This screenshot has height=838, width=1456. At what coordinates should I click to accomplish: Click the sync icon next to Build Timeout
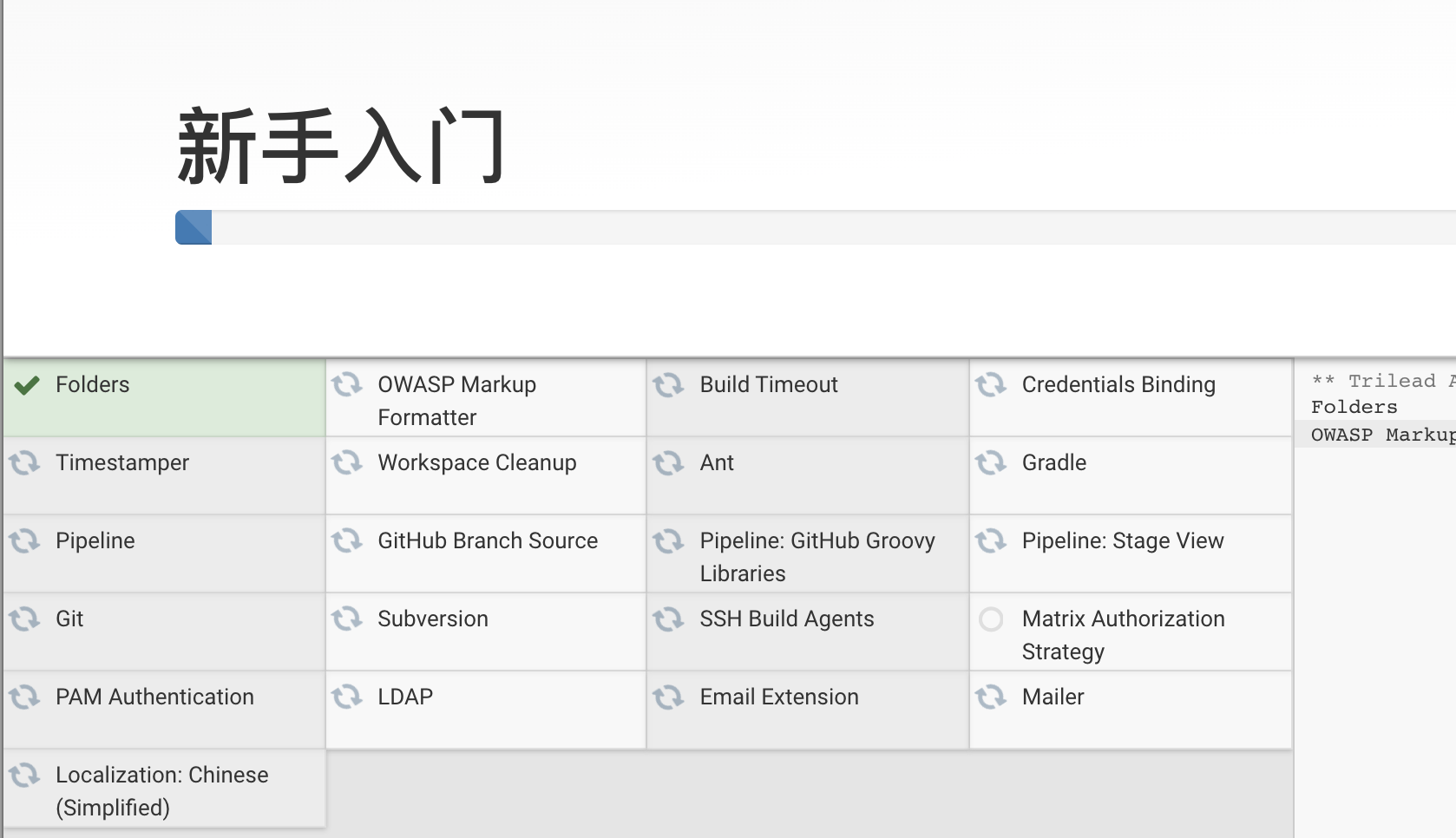pyautogui.click(x=669, y=384)
